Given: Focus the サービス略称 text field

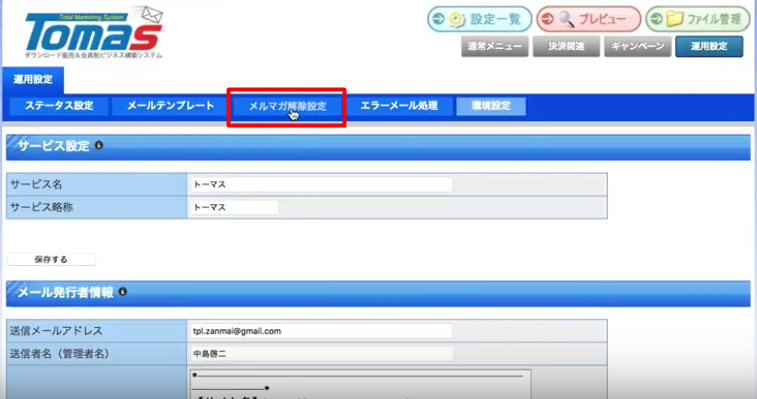Looking at the screenshot, I should click(234, 207).
